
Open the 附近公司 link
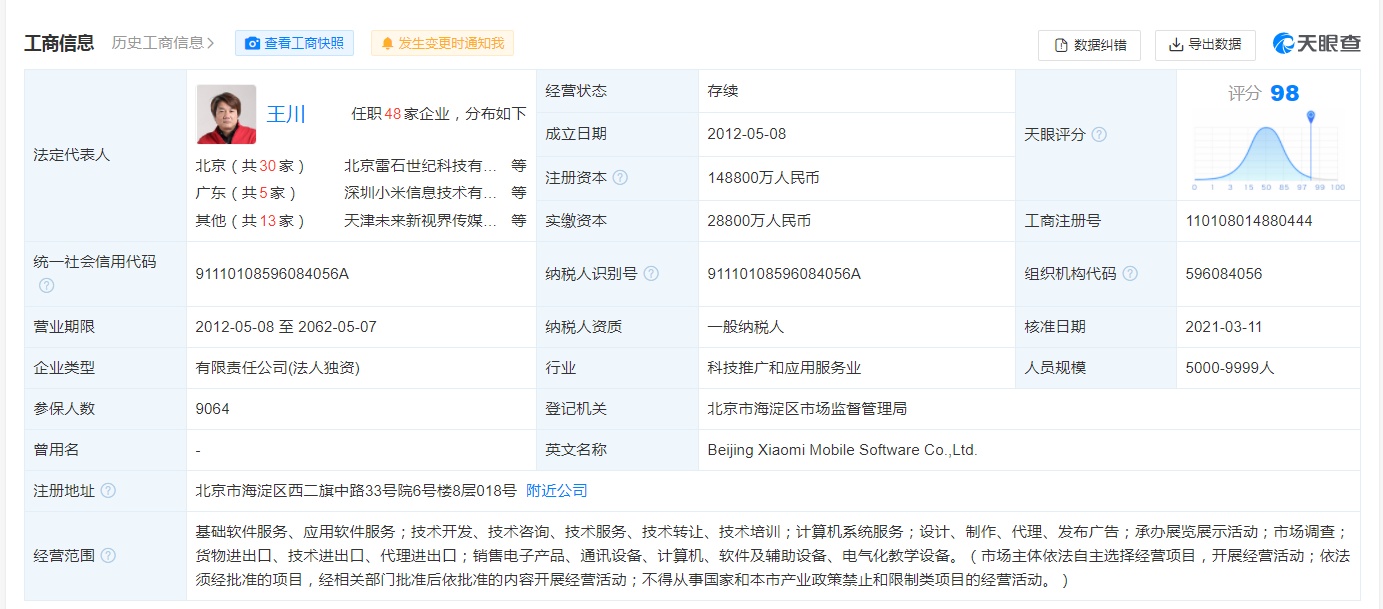point(557,491)
